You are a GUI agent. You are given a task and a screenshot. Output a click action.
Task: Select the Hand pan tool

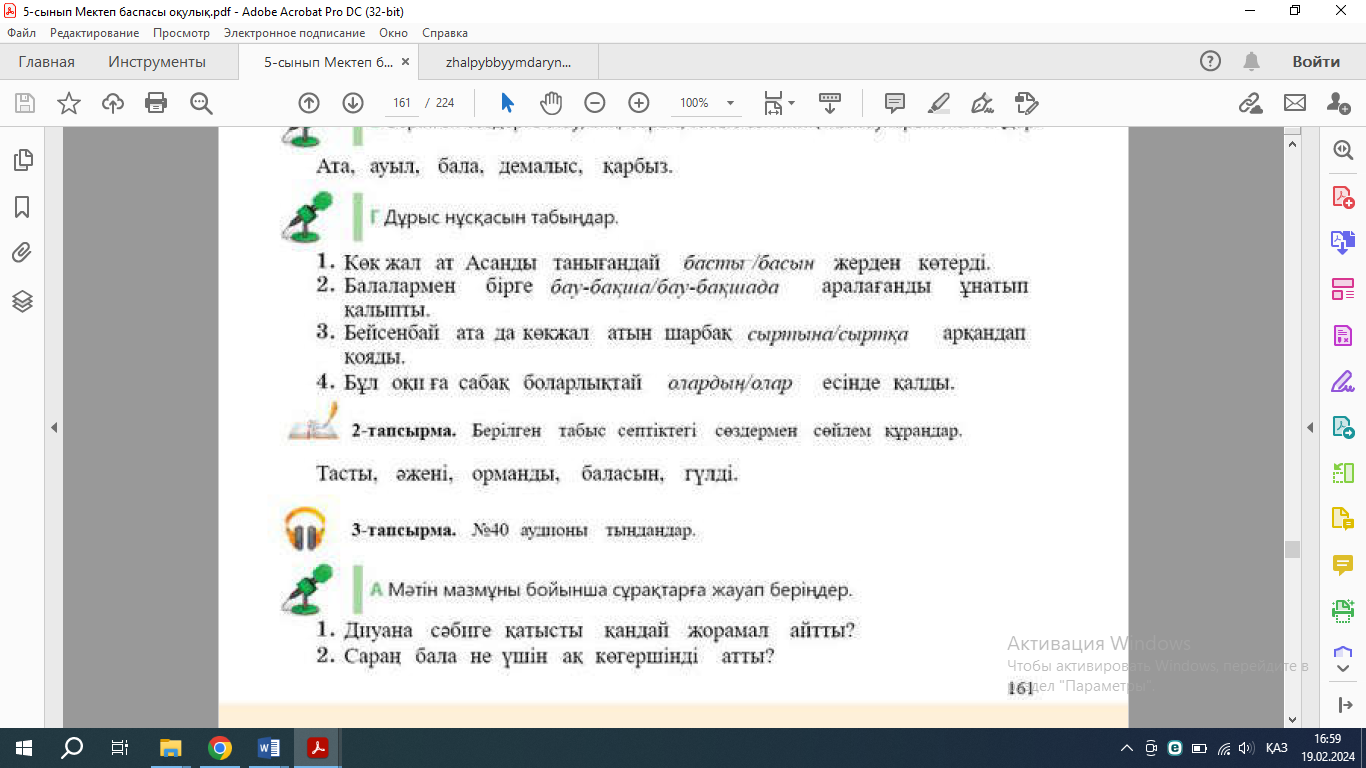pos(551,103)
